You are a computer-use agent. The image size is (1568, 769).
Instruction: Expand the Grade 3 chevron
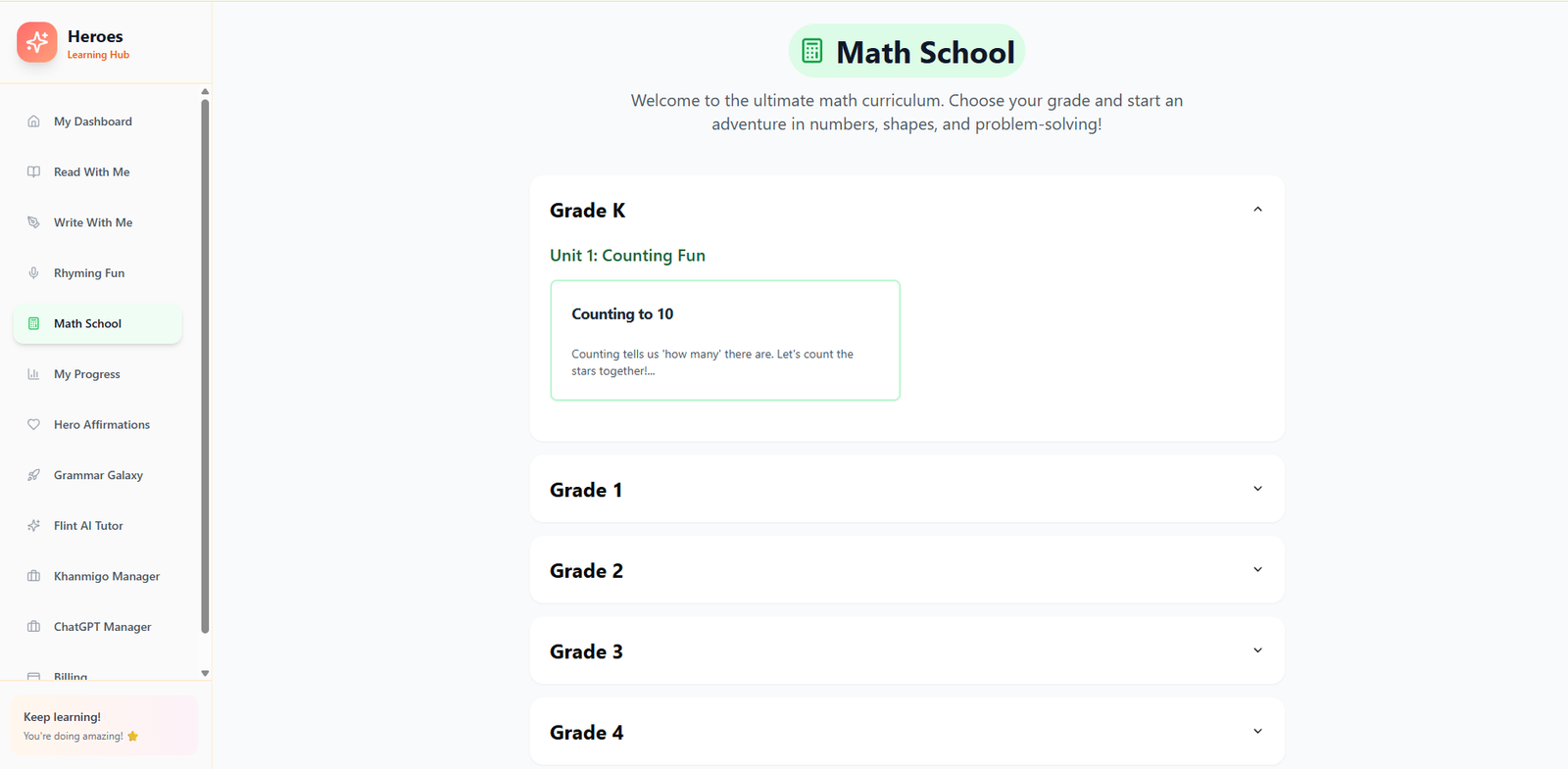(x=1257, y=650)
